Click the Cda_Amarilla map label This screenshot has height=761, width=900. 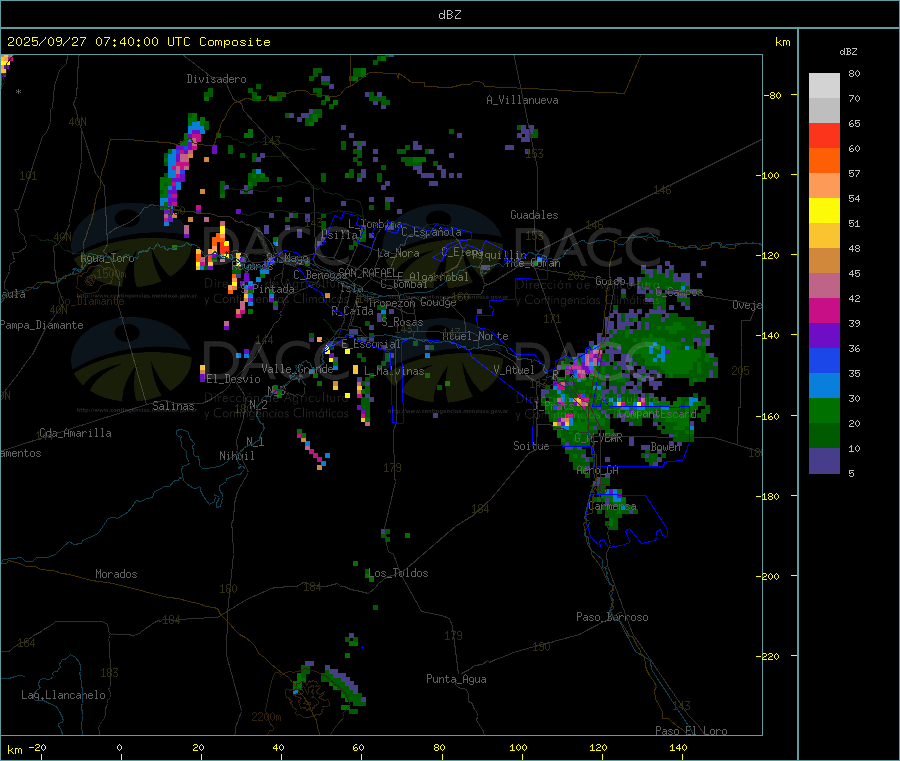(75, 433)
